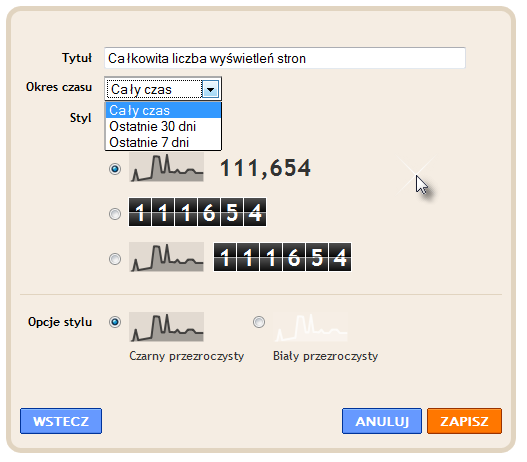Viewport: 527px width, 462px height.
Task: Click the sparkline graph in third style row
Action: pos(166,257)
